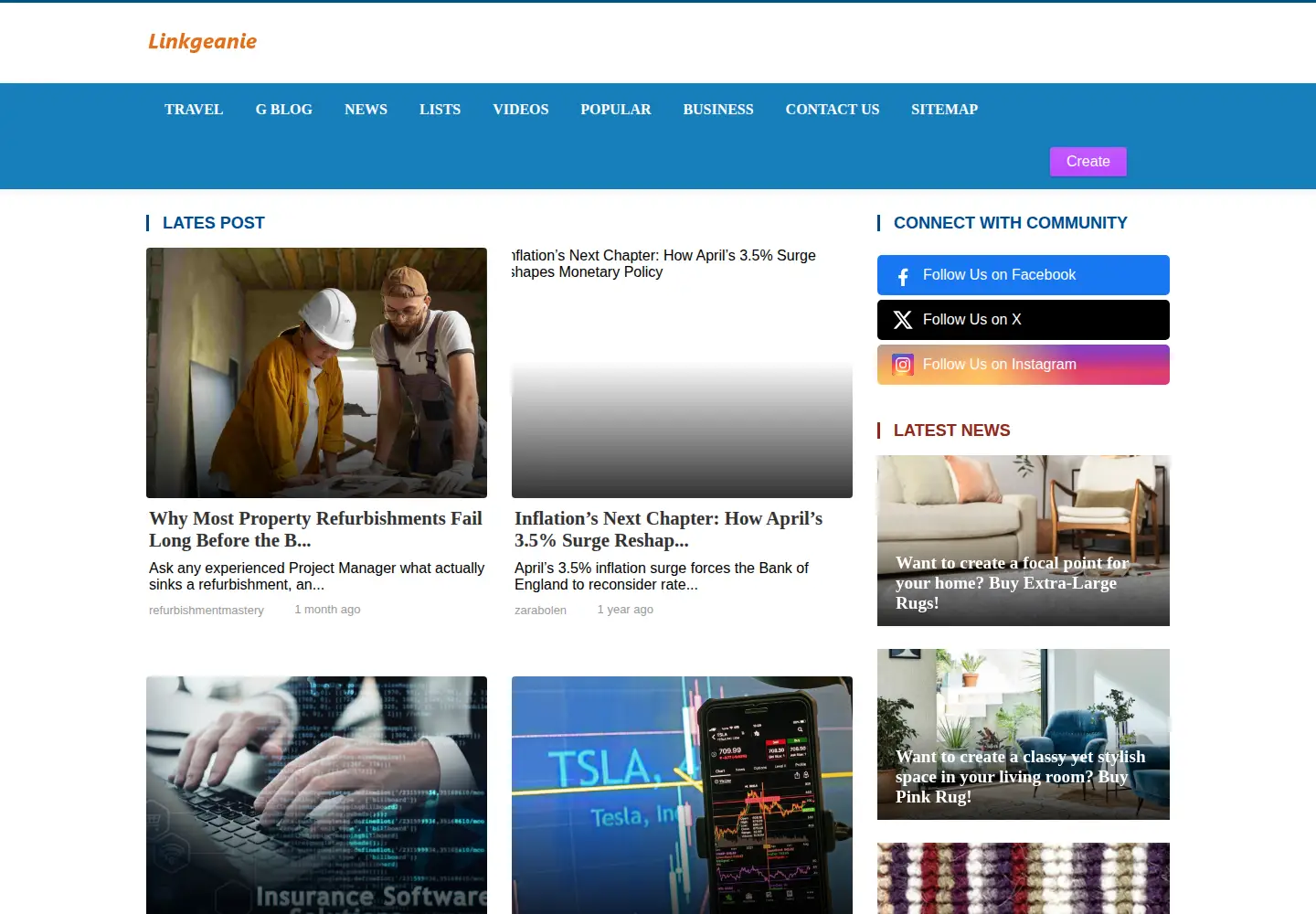Open the TSLA stock chart post thumbnail
The height and width of the screenshot is (914, 1316).
[x=682, y=795]
